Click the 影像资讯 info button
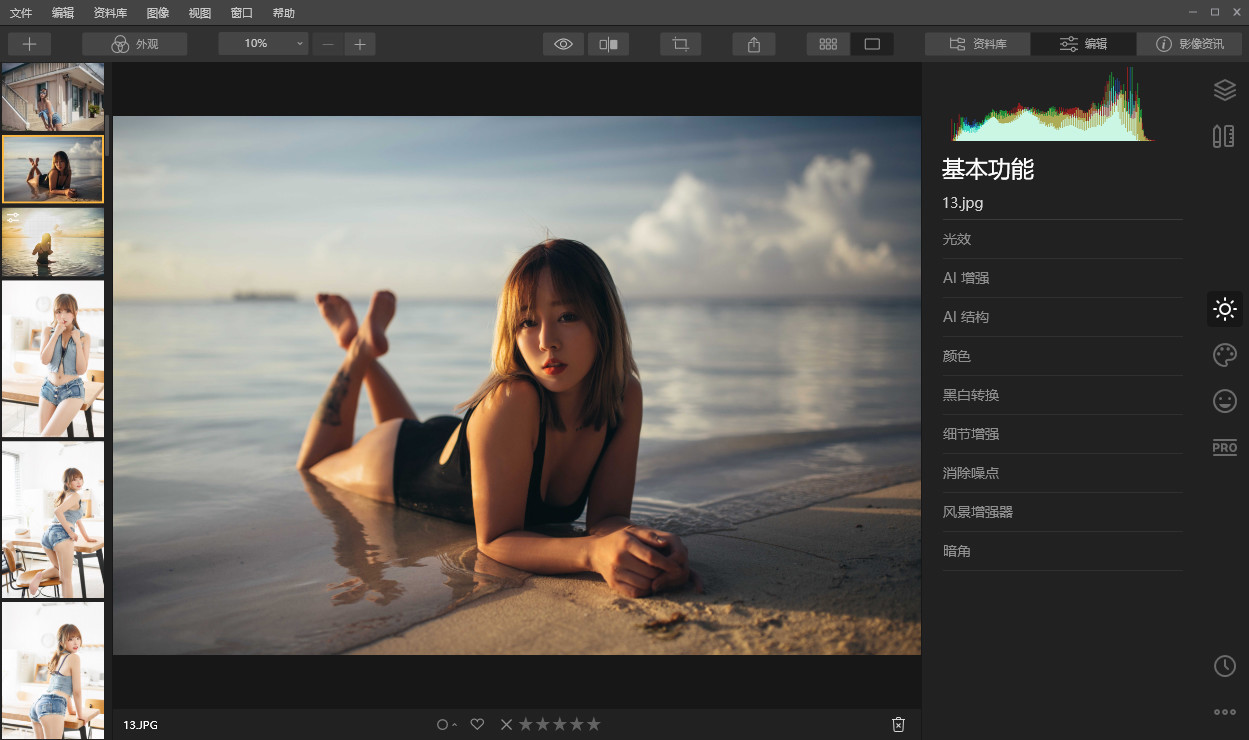This screenshot has height=740, width=1249. pyautogui.click(x=1189, y=44)
